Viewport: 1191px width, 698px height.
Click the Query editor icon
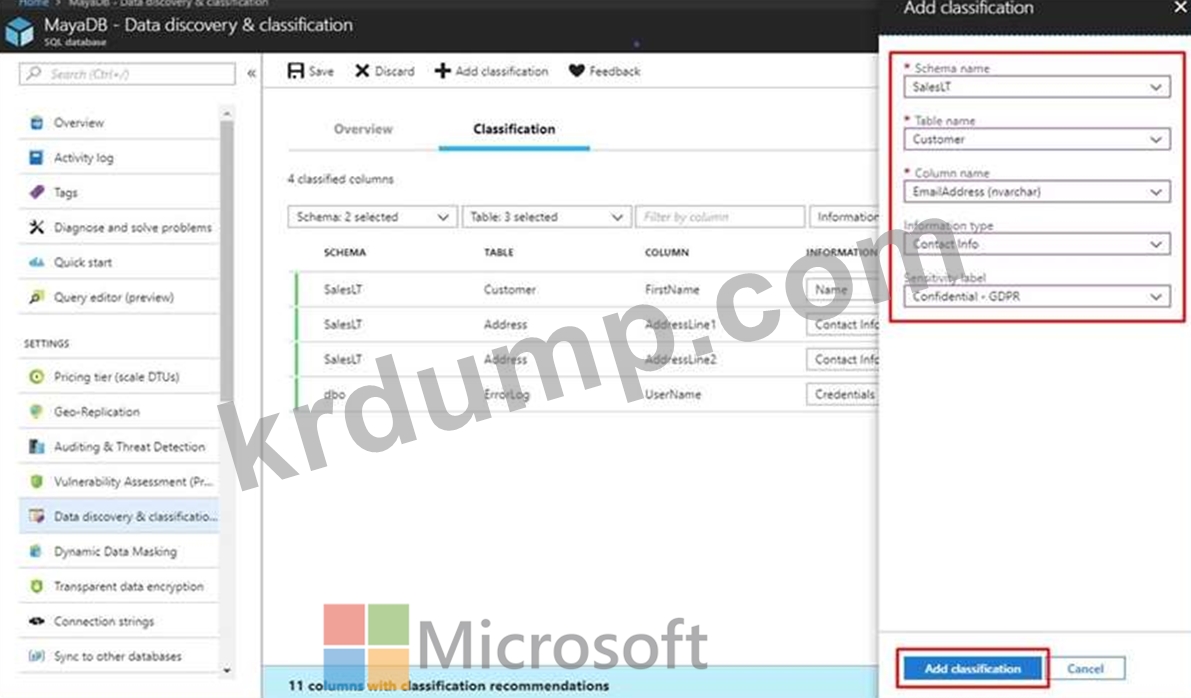pyautogui.click(x=36, y=297)
